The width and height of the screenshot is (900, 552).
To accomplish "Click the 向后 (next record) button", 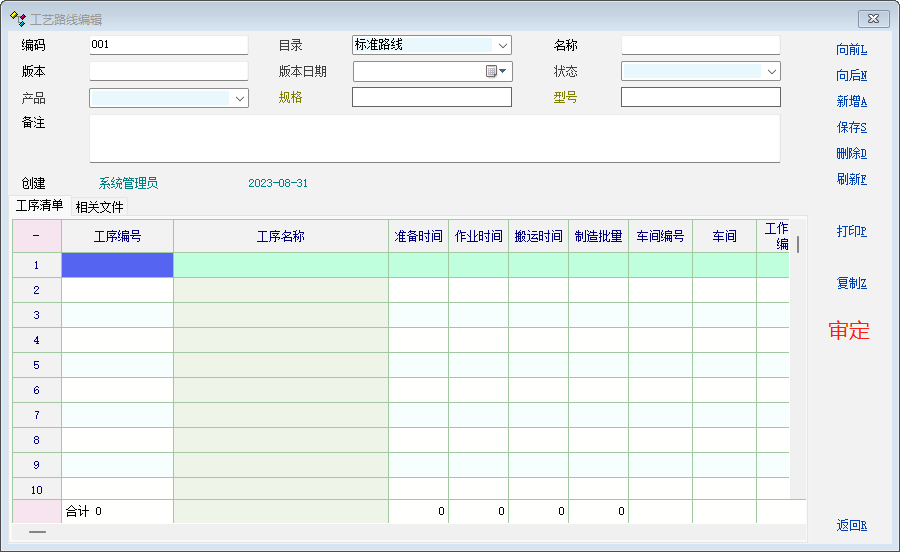I will click(851, 75).
